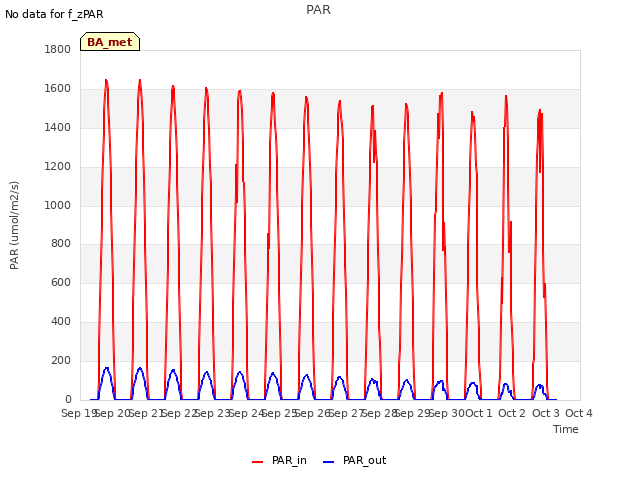Click the 1000 y-axis tick label
640x480 pixels.
tap(58, 205)
